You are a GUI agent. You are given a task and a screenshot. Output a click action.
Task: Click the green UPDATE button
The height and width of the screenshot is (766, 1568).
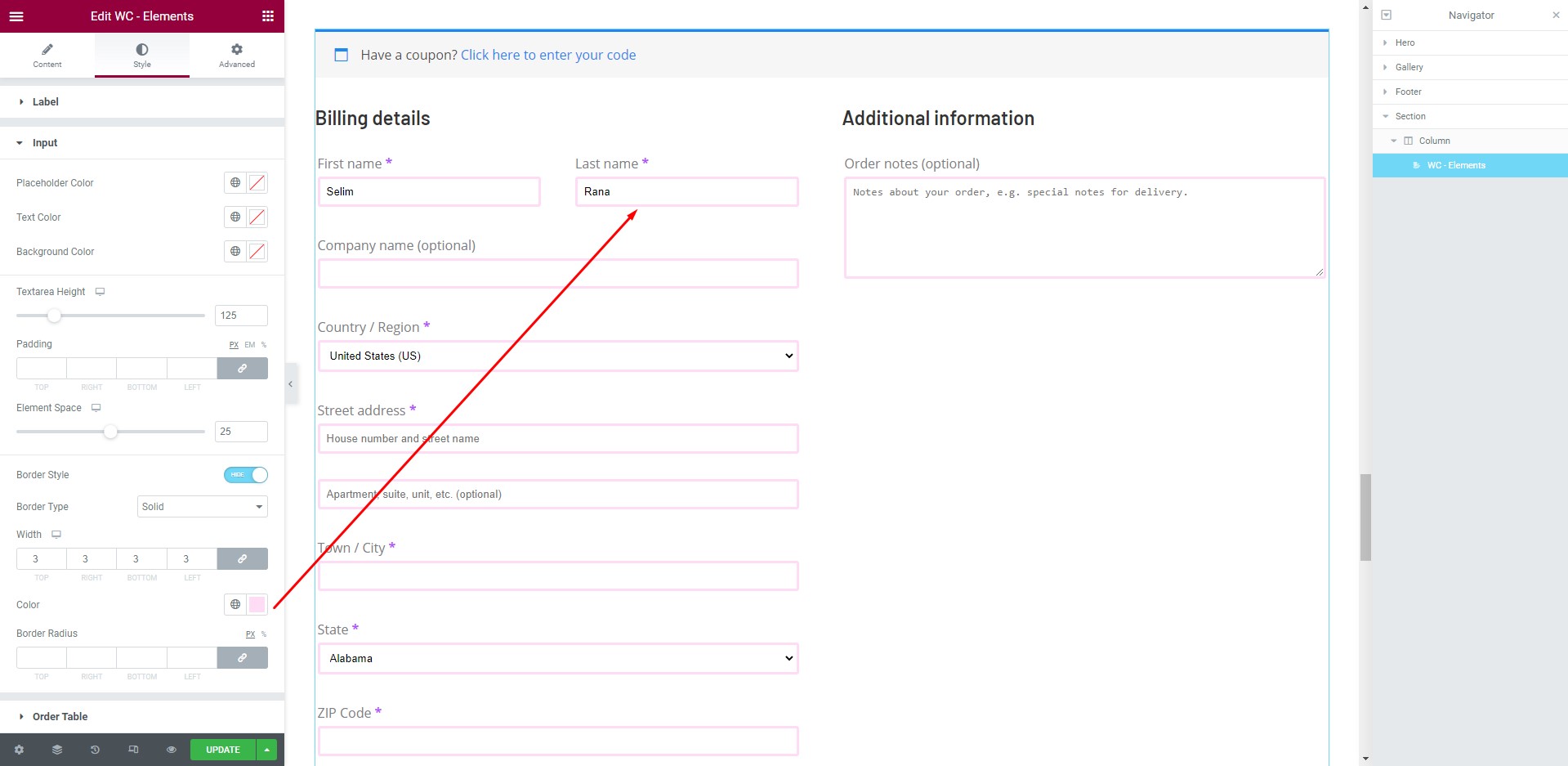coord(221,749)
